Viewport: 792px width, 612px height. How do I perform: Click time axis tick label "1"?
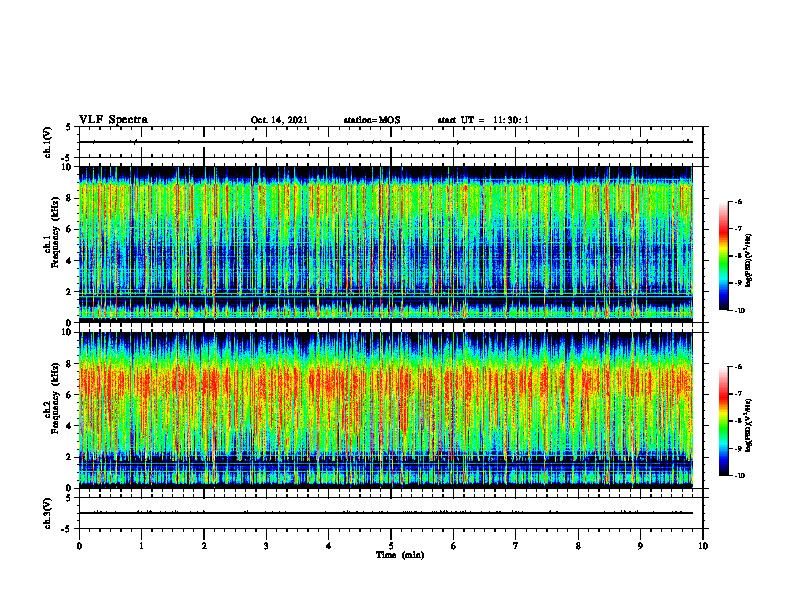tap(141, 546)
